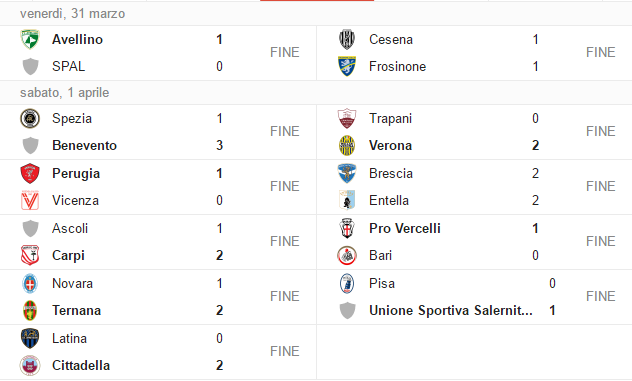632x381 pixels.
Task: Select the Pro Vercelli badge
Action: (347, 228)
